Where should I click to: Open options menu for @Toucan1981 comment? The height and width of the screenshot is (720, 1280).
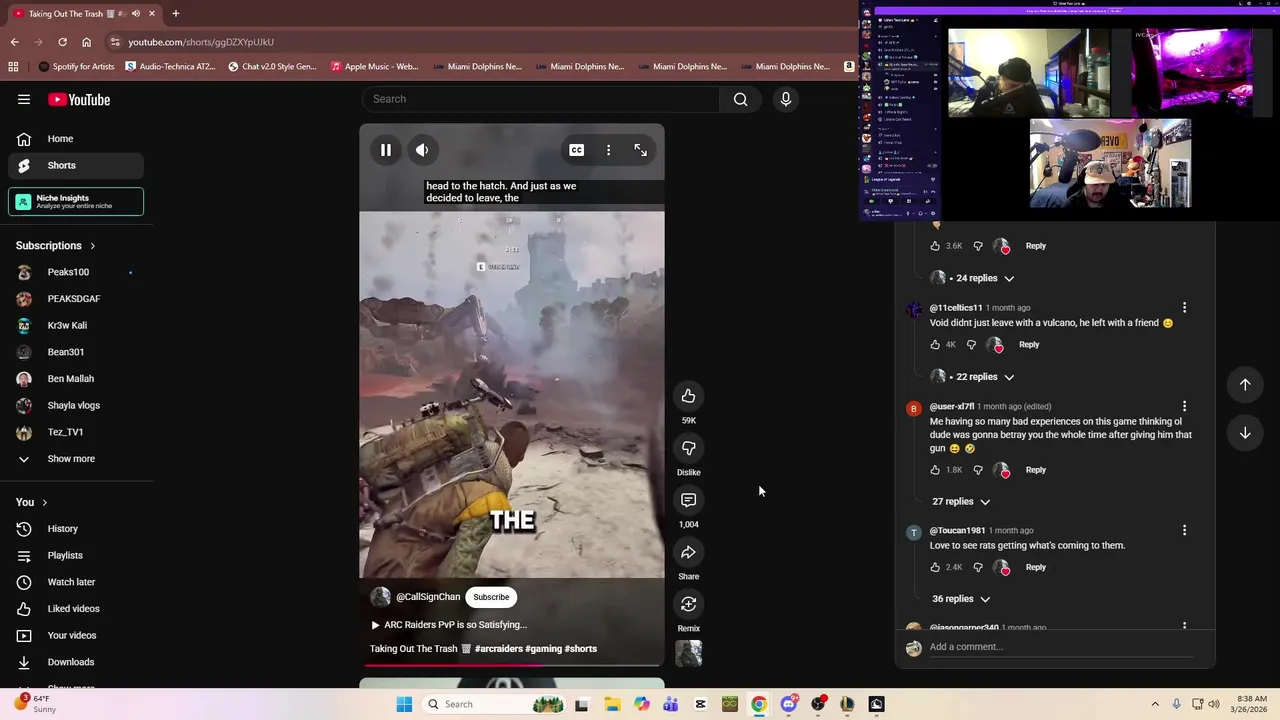point(1184,531)
